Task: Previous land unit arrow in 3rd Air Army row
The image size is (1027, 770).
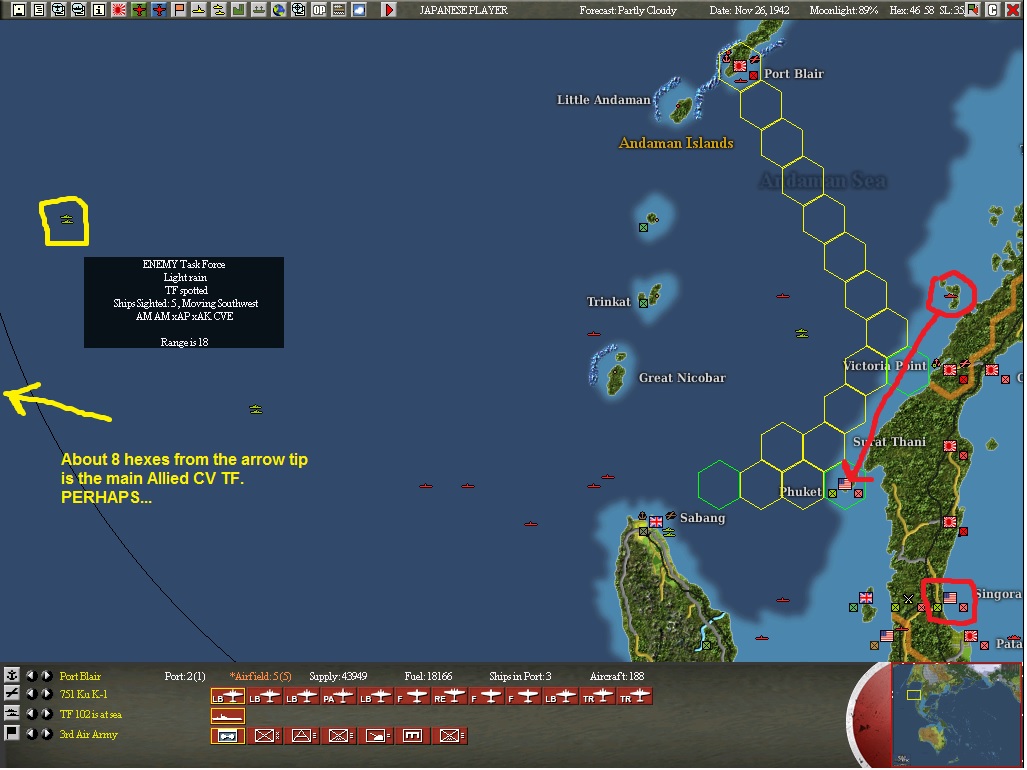Action: (x=31, y=733)
